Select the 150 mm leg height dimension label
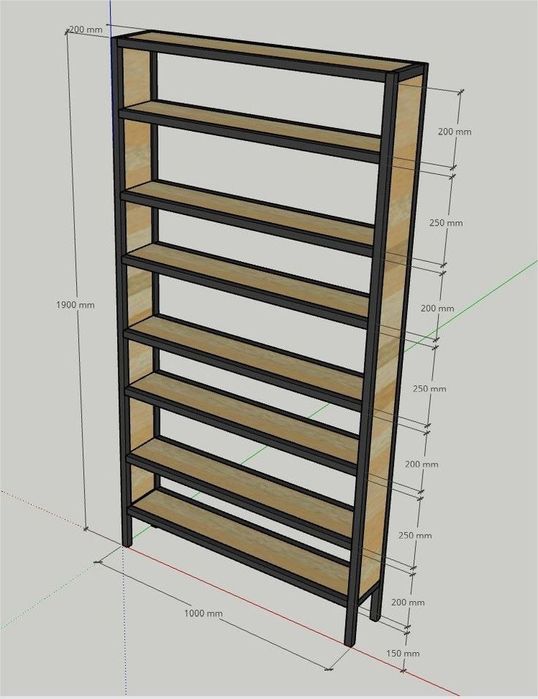Screen dimensions: 538x699 [x=403, y=653]
